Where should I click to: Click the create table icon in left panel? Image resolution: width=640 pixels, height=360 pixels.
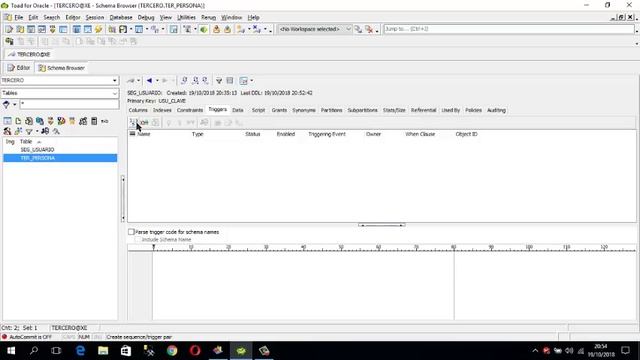click(x=7, y=121)
